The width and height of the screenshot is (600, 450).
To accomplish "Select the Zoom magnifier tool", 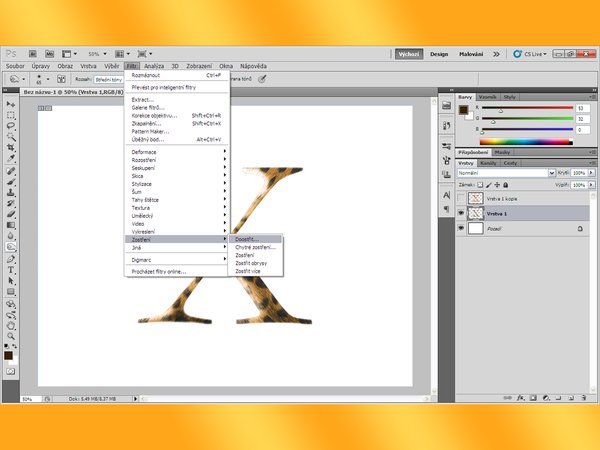I will 11,335.
